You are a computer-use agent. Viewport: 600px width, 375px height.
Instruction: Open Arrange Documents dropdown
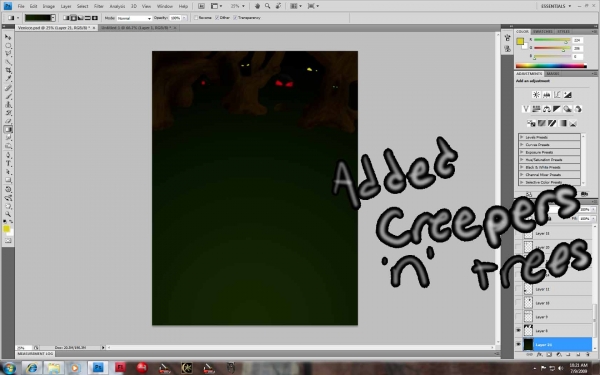pos(296,6)
